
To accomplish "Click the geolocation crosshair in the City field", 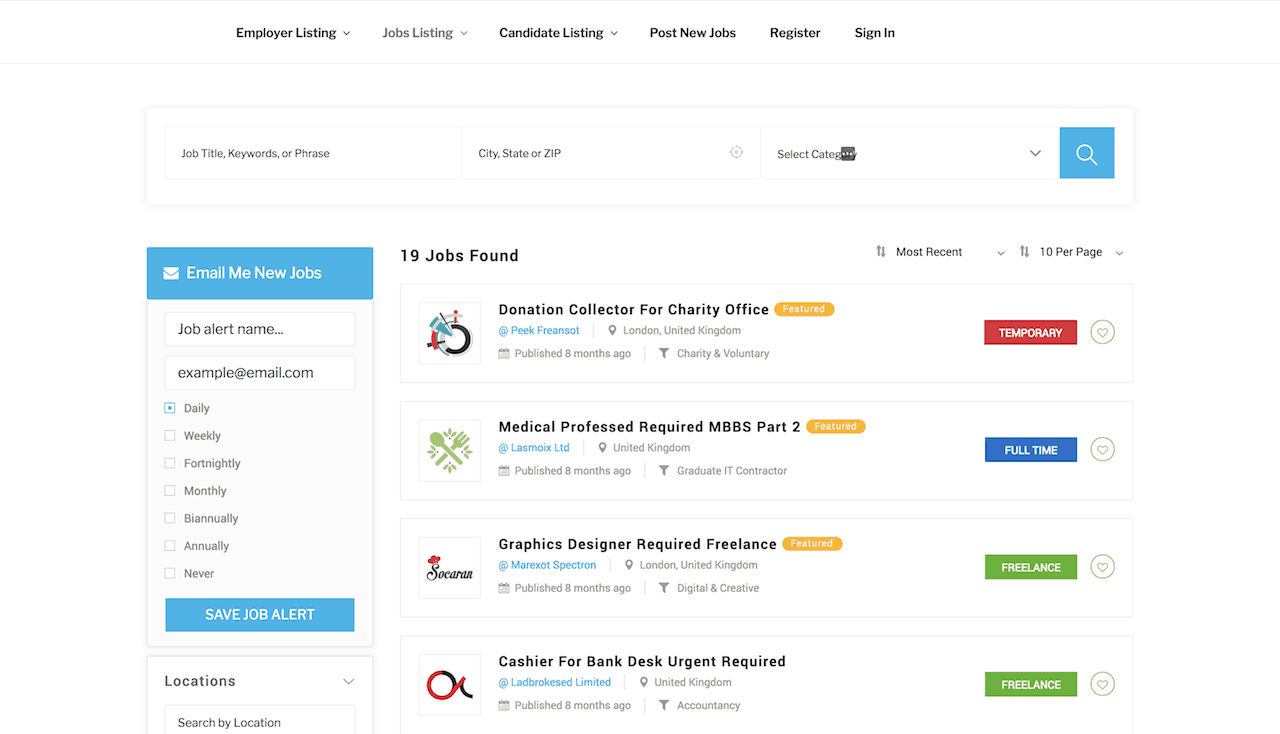I will click(736, 152).
